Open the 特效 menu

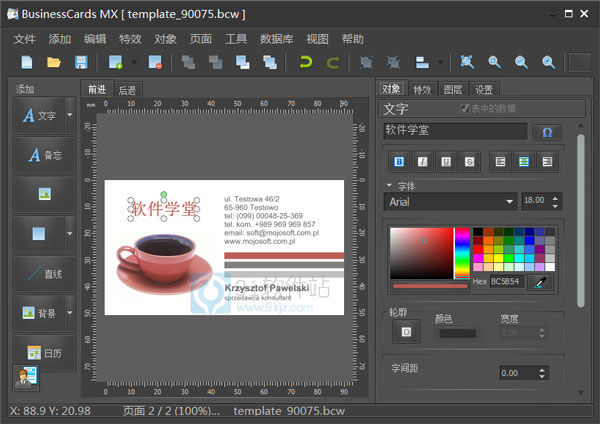[130, 39]
